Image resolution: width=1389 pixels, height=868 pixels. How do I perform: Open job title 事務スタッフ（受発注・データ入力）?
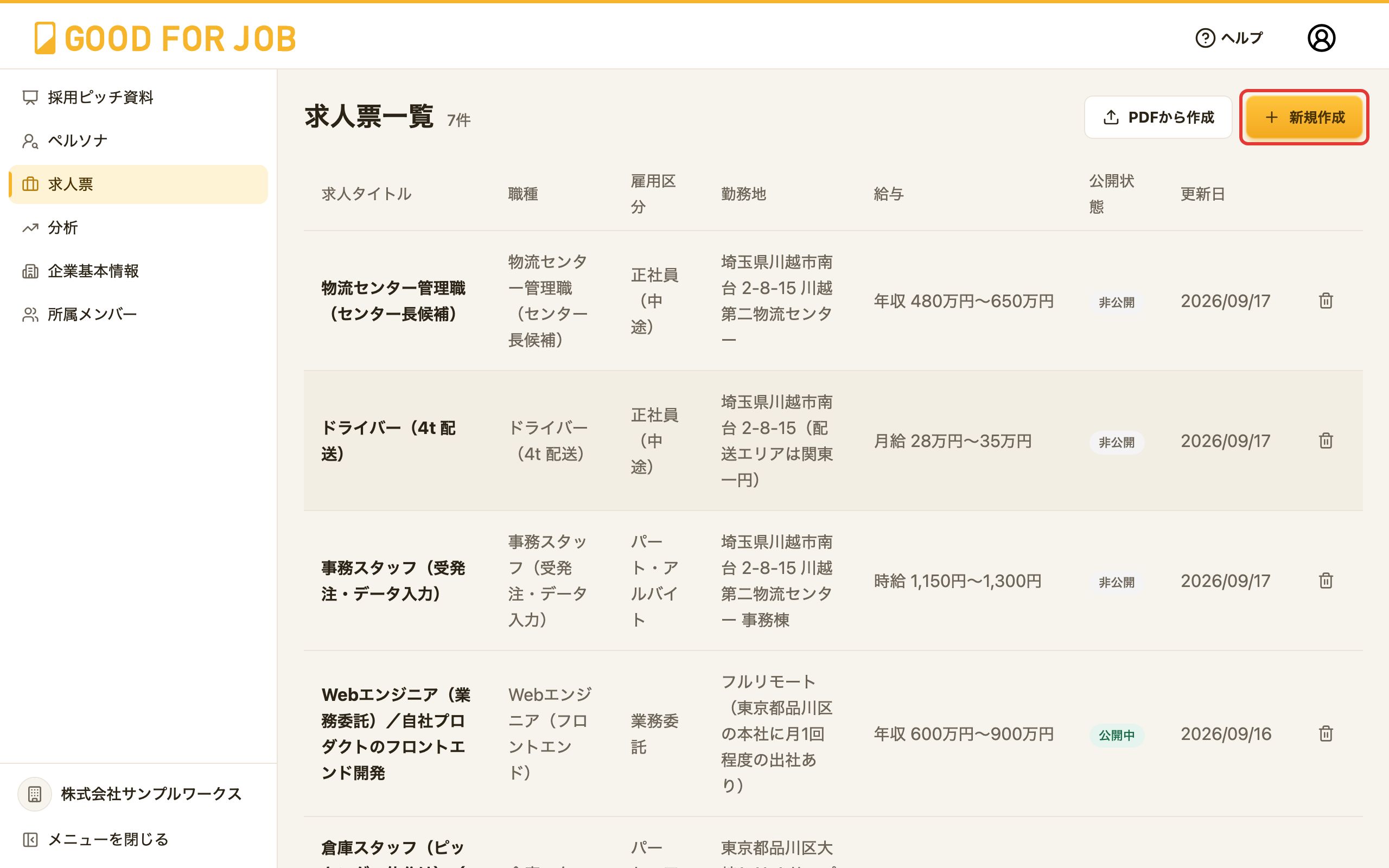pos(394,581)
